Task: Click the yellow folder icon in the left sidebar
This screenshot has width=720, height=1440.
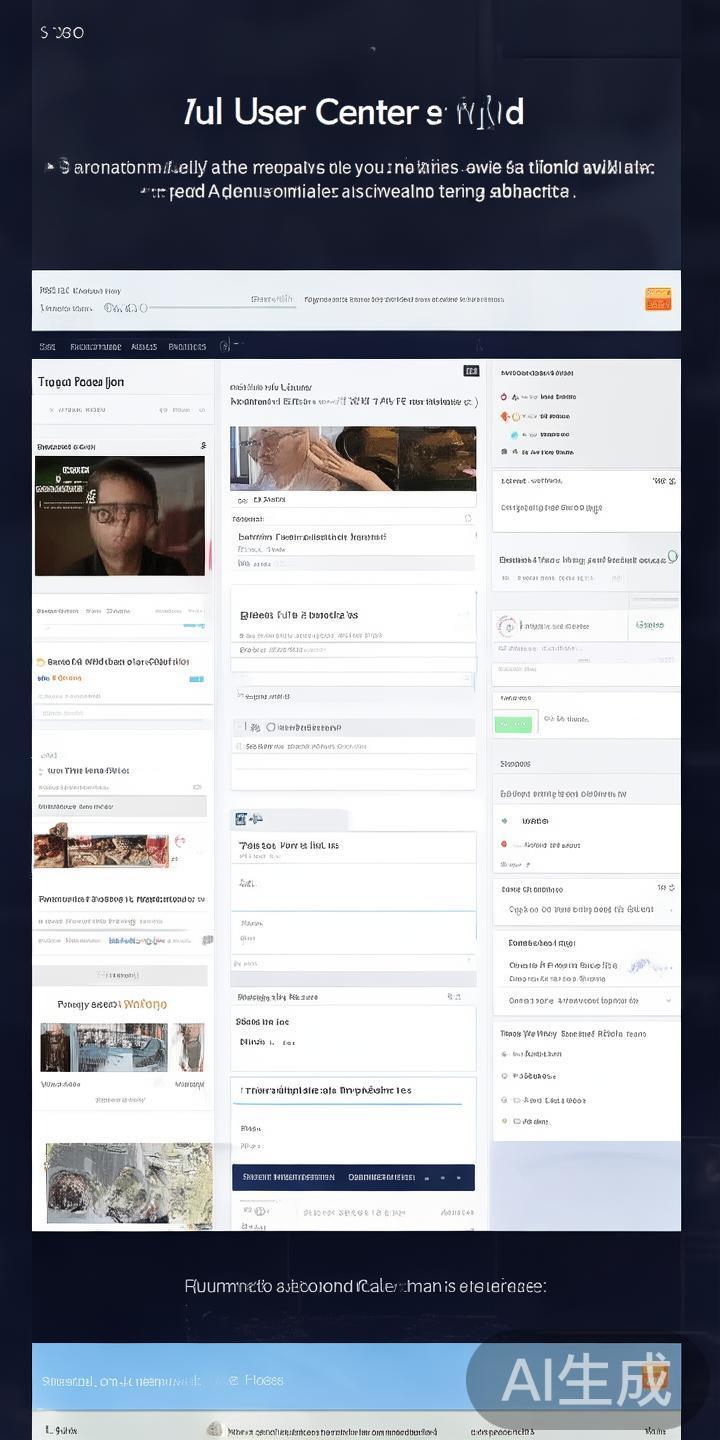Action: coord(40,662)
